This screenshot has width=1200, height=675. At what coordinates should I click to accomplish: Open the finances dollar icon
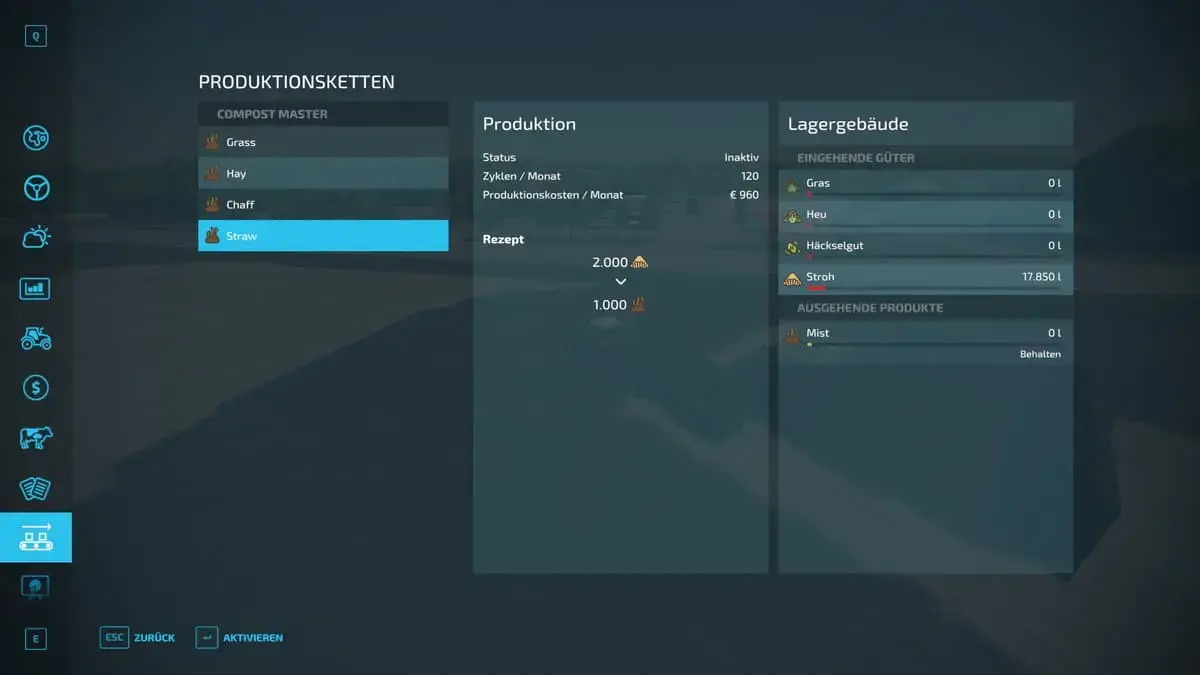coord(36,388)
